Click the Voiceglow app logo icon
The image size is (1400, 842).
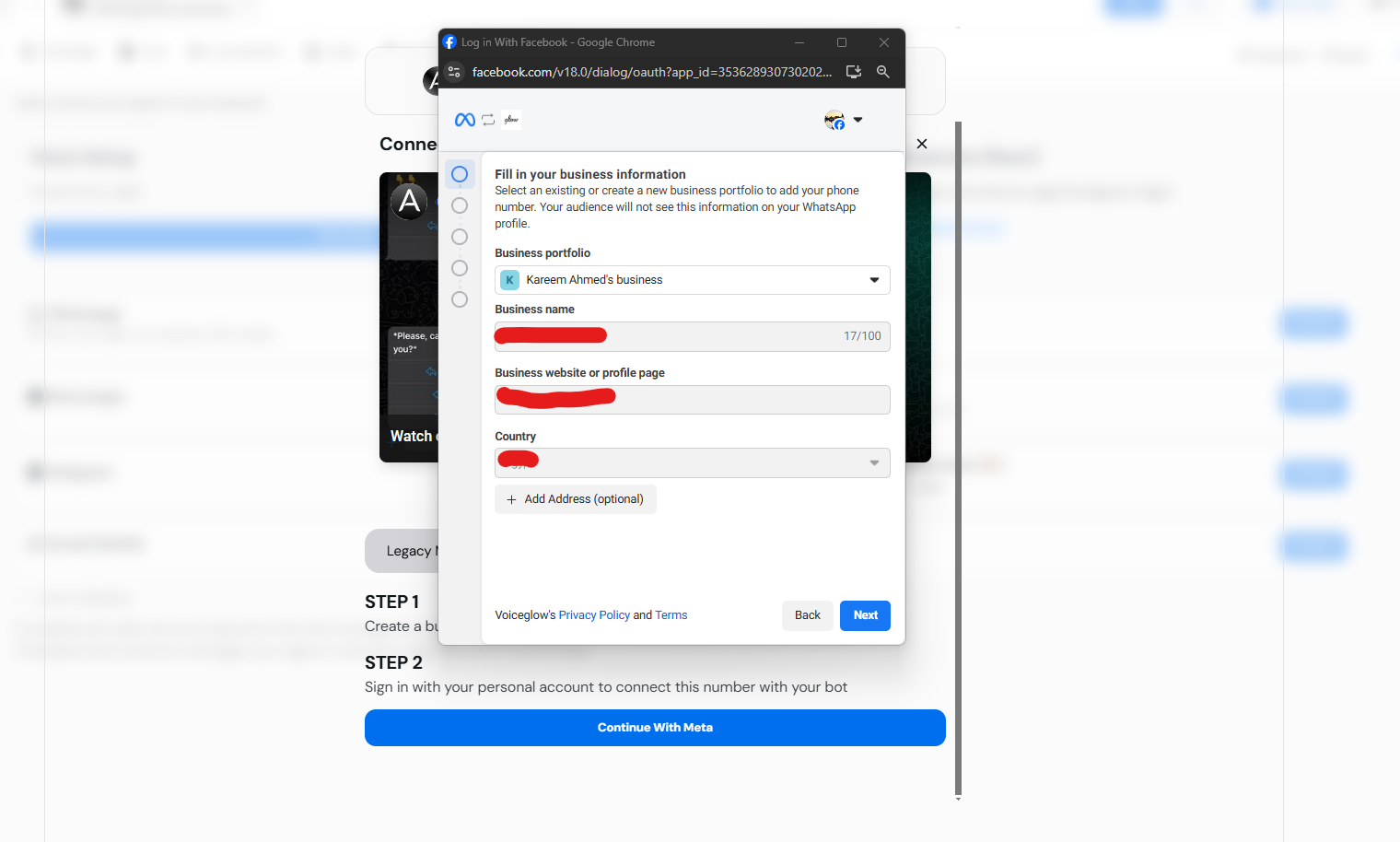[x=512, y=120]
